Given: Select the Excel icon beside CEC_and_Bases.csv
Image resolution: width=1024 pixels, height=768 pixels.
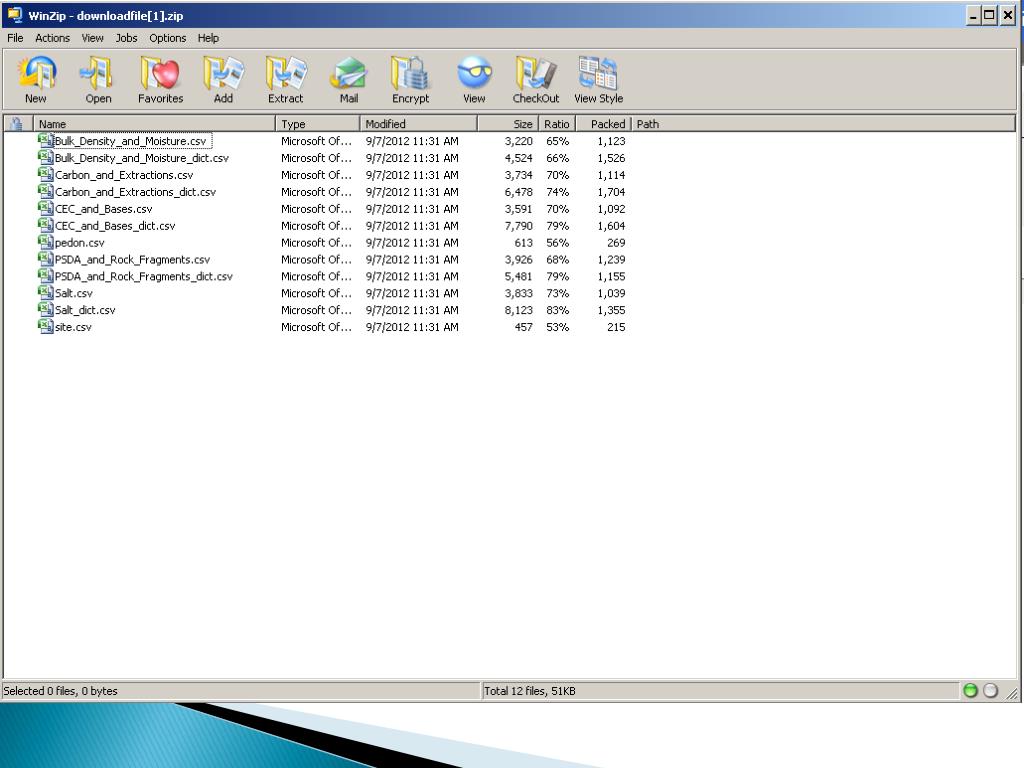Looking at the screenshot, I should tap(46, 208).
